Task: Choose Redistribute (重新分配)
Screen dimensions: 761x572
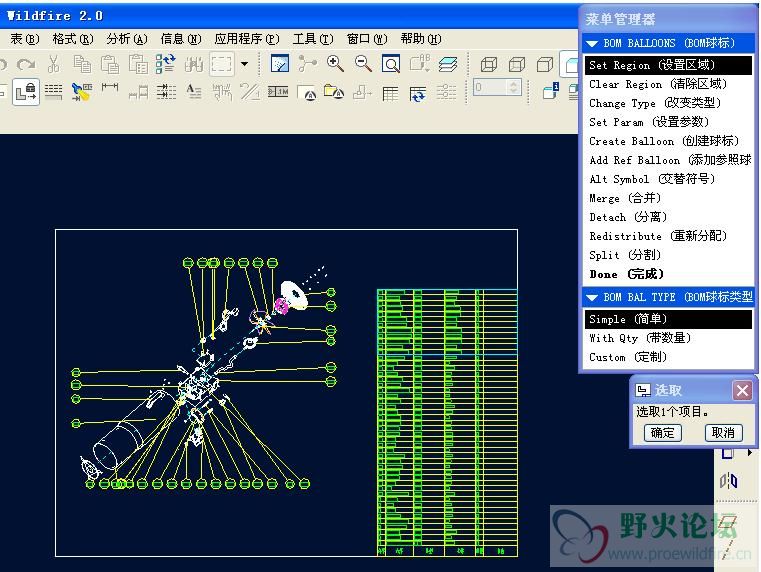Action: pyautogui.click(x=668, y=236)
